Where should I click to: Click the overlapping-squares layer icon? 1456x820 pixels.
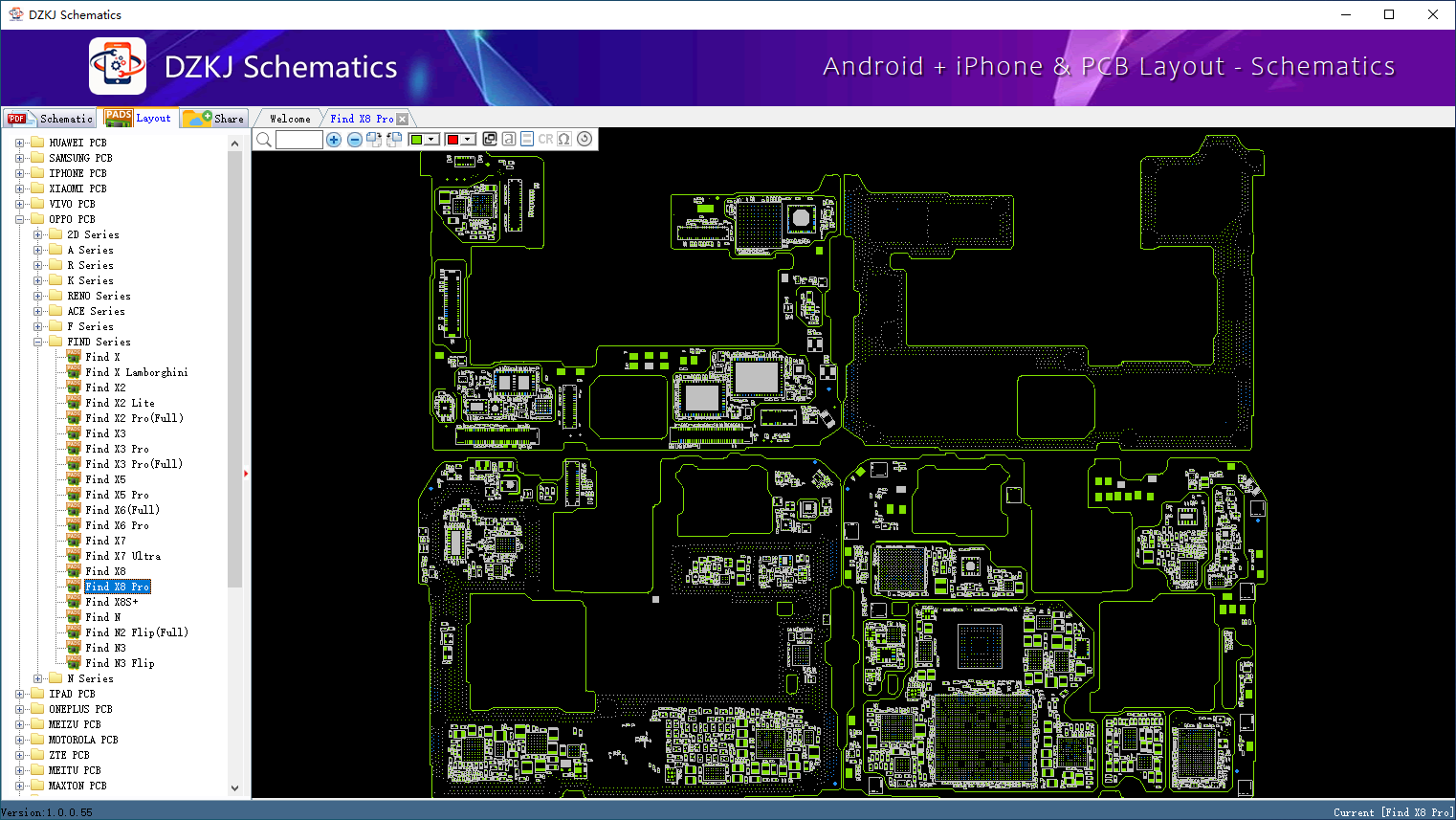[490, 139]
